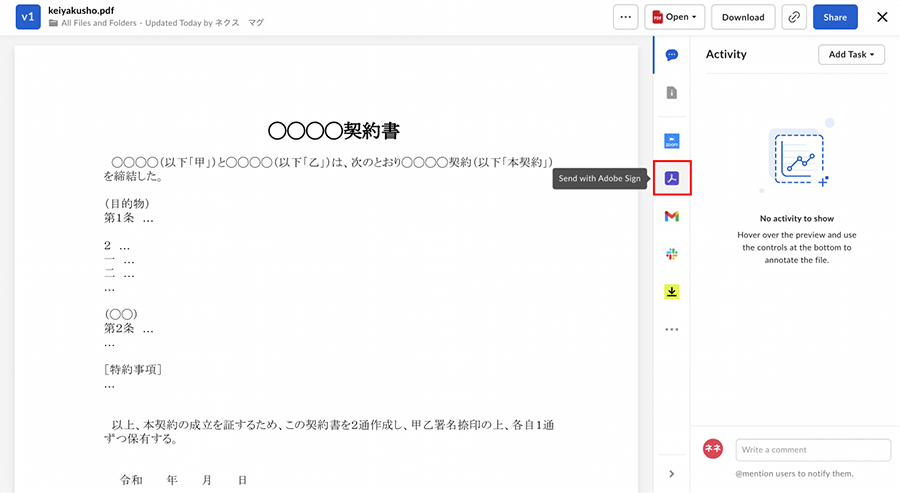Collapse the sidebar with right chevron
The width and height of the screenshot is (900, 493).
[x=672, y=474]
